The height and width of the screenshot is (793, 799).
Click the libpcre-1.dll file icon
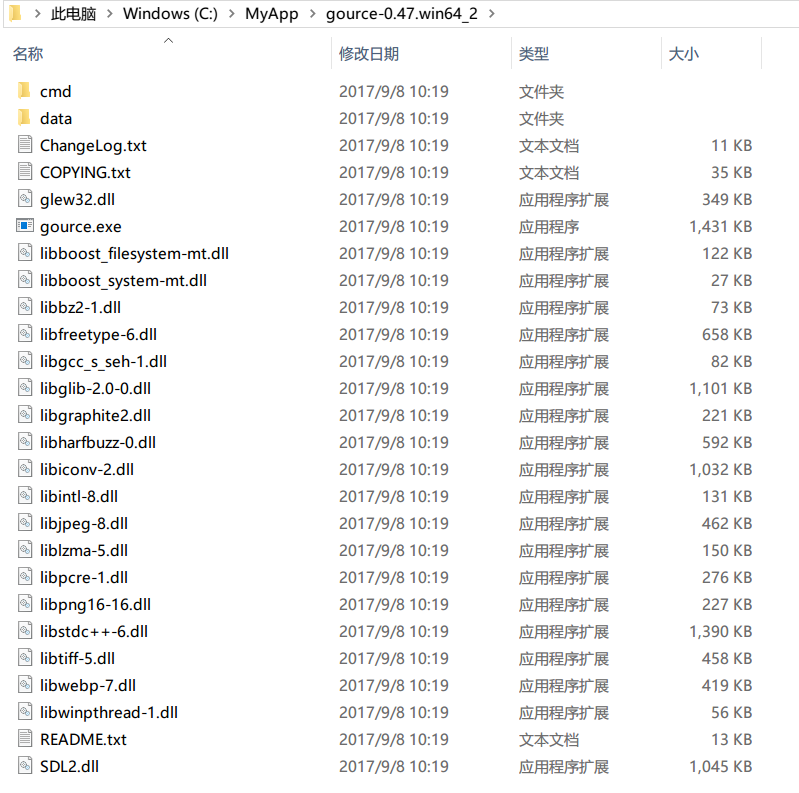[x=25, y=577]
